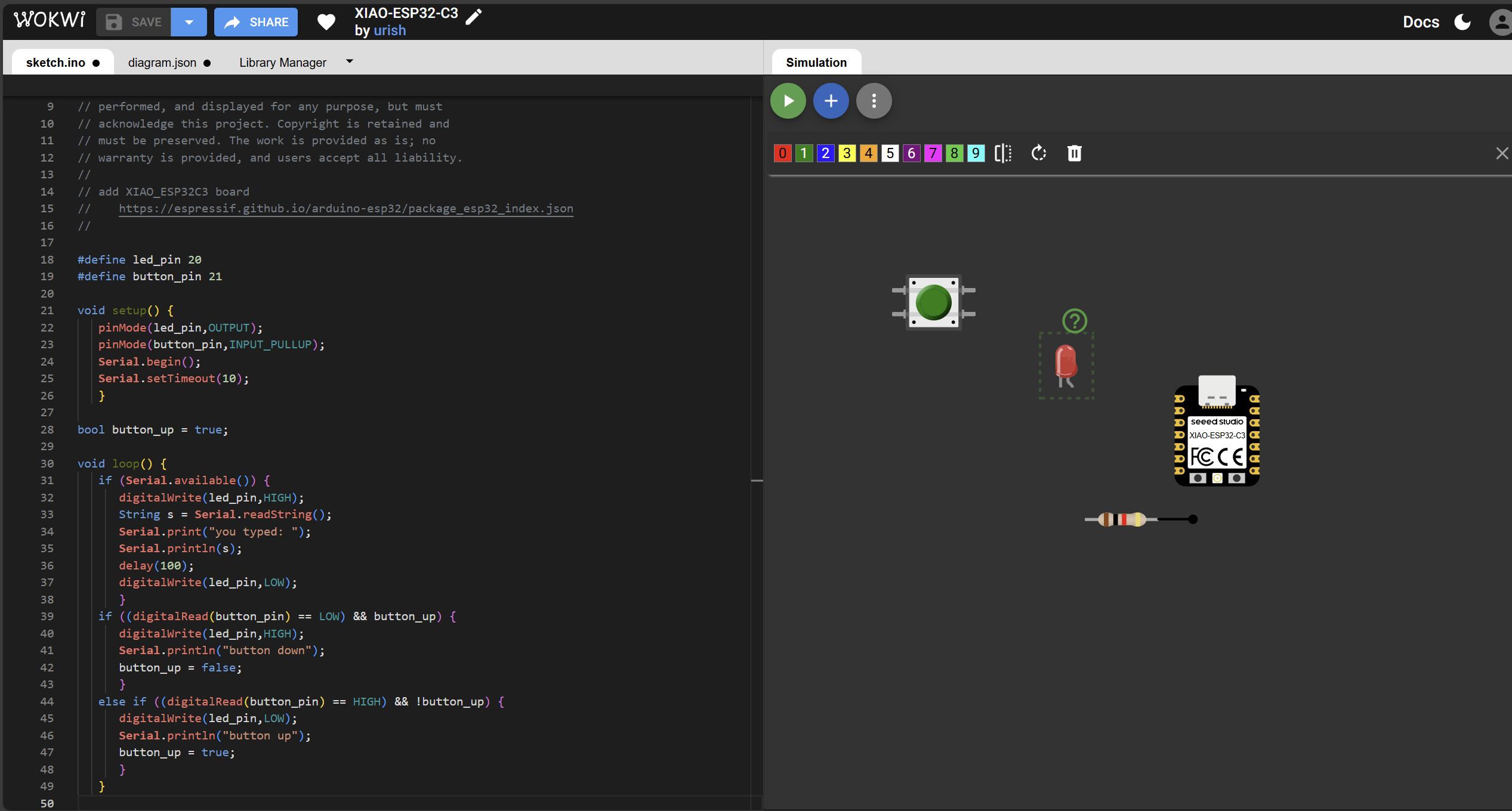Click the heart like icon
1512x811 pixels.
[326, 22]
